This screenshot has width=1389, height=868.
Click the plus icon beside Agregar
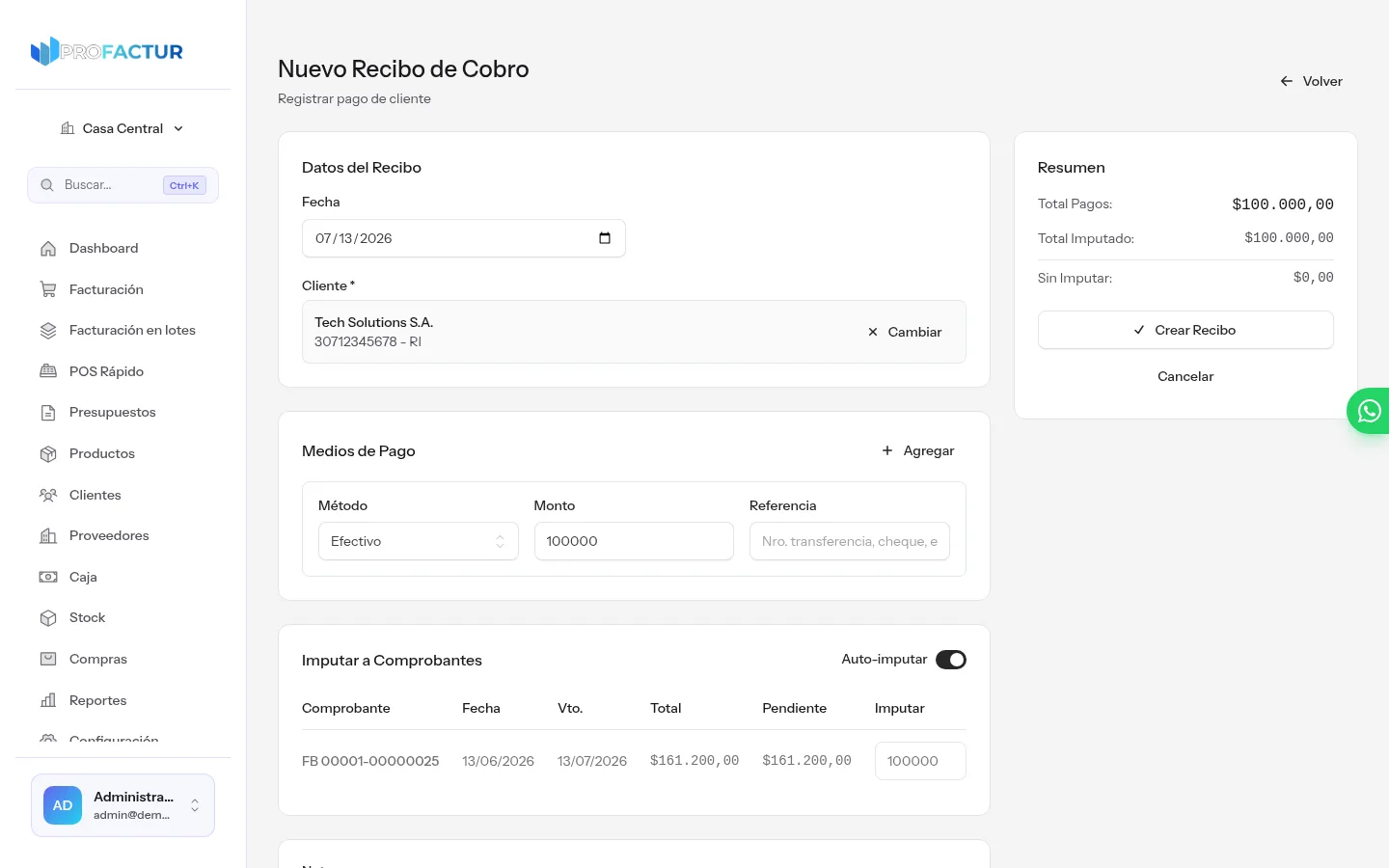(887, 450)
